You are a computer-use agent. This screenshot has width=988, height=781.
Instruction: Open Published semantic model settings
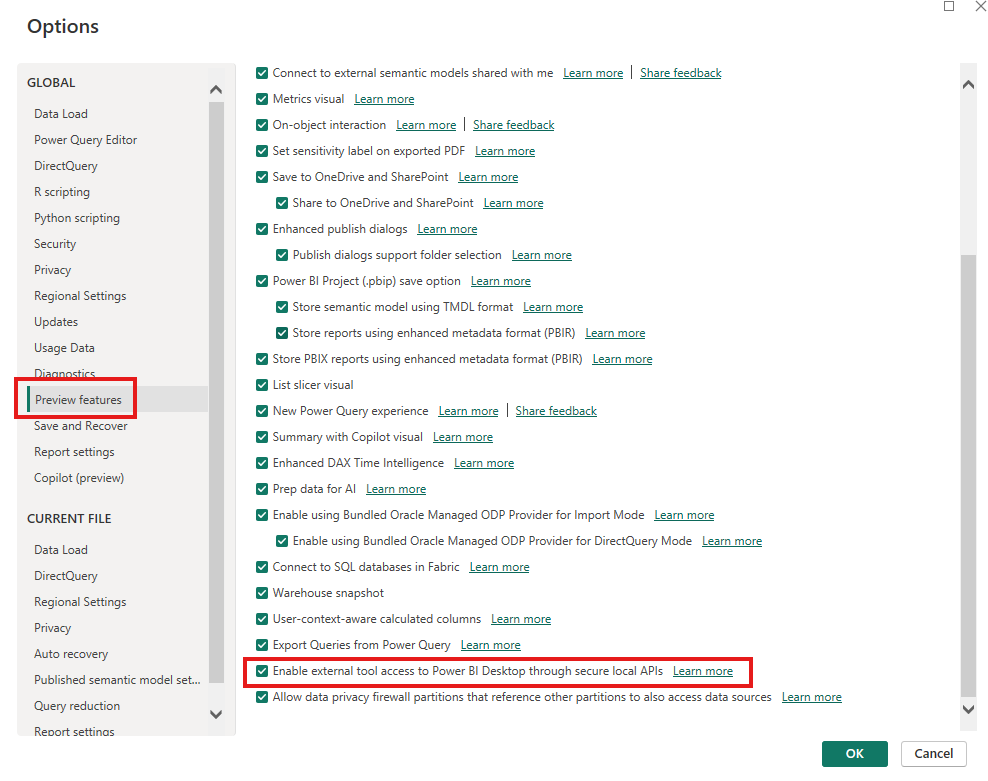pyautogui.click(x=117, y=680)
